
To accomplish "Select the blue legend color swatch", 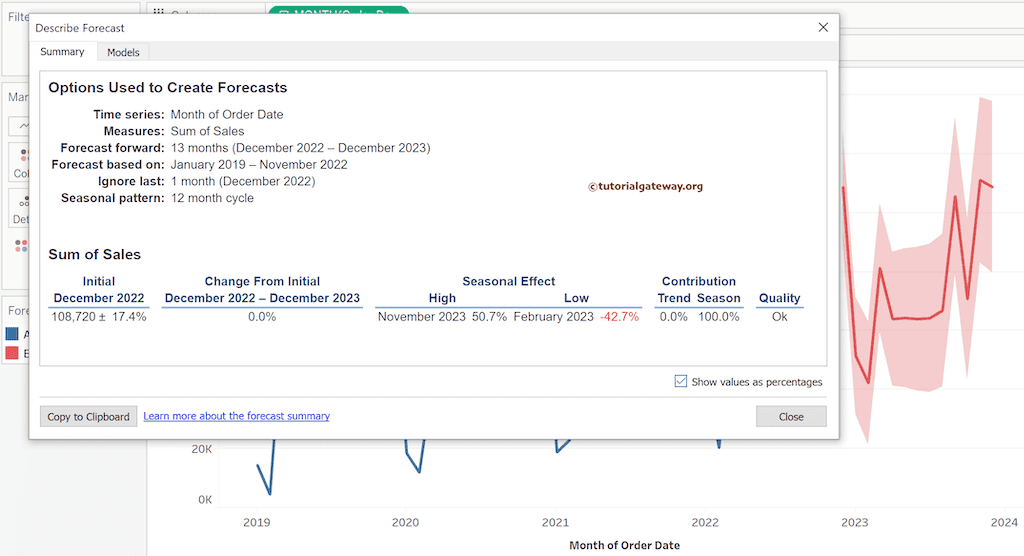I will [x=12, y=335].
